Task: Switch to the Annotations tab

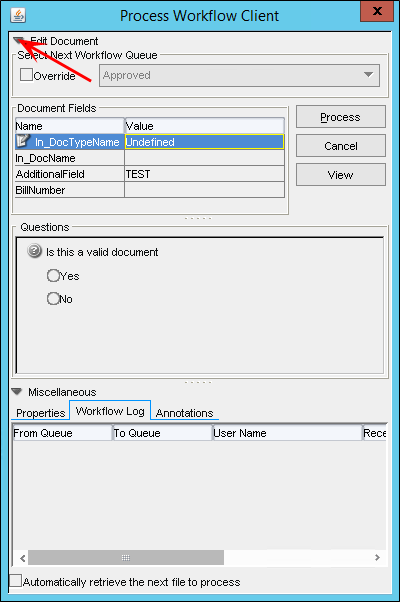Action: tap(184, 413)
